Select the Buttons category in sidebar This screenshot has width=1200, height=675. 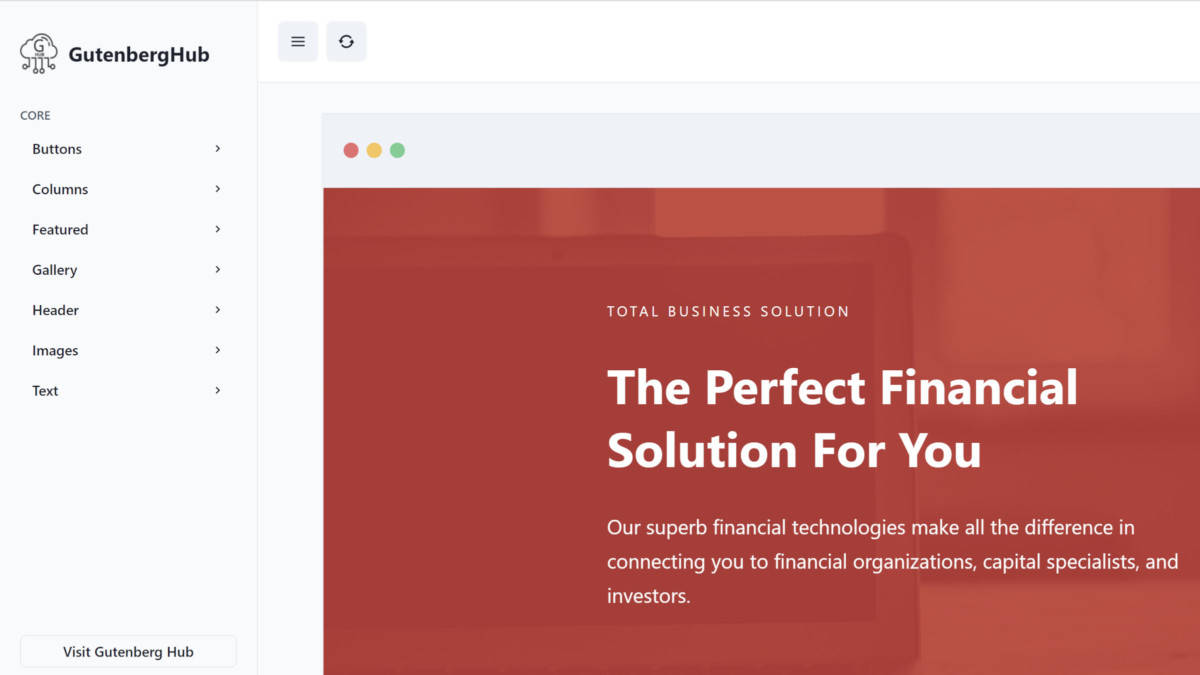tap(57, 149)
